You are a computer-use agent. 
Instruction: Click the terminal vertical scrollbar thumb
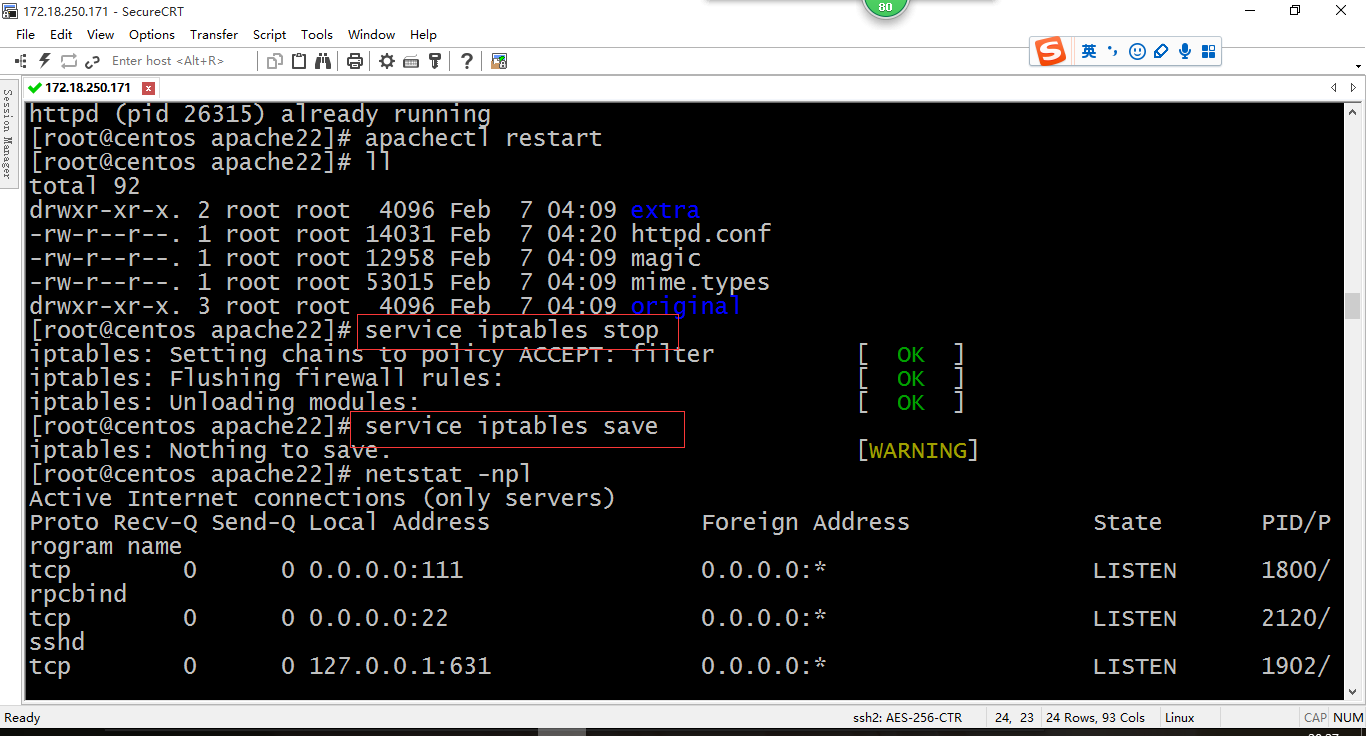click(1353, 305)
